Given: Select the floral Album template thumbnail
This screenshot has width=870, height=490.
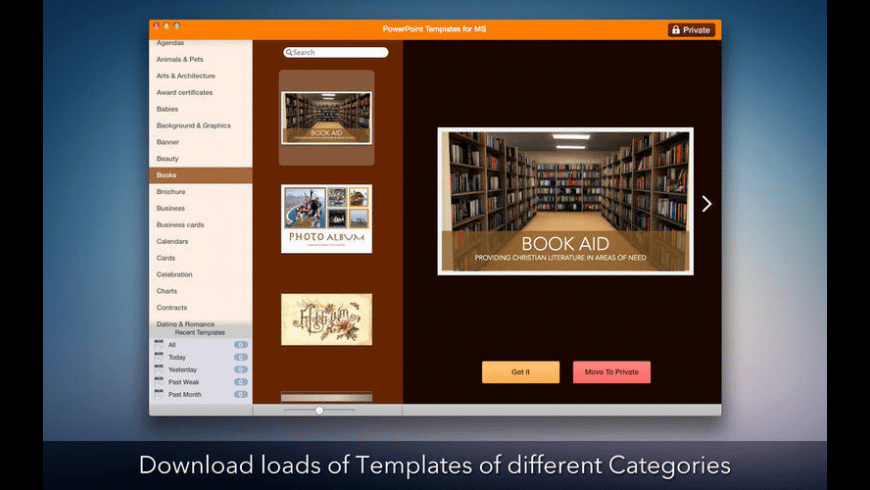Looking at the screenshot, I should (x=326, y=319).
